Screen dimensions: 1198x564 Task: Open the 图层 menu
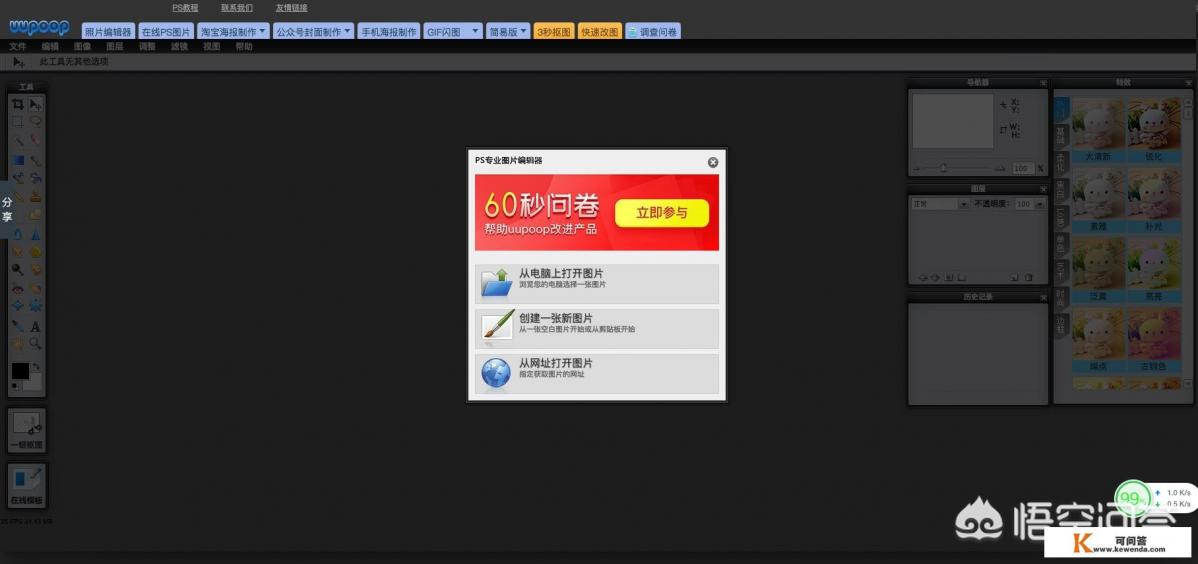115,47
